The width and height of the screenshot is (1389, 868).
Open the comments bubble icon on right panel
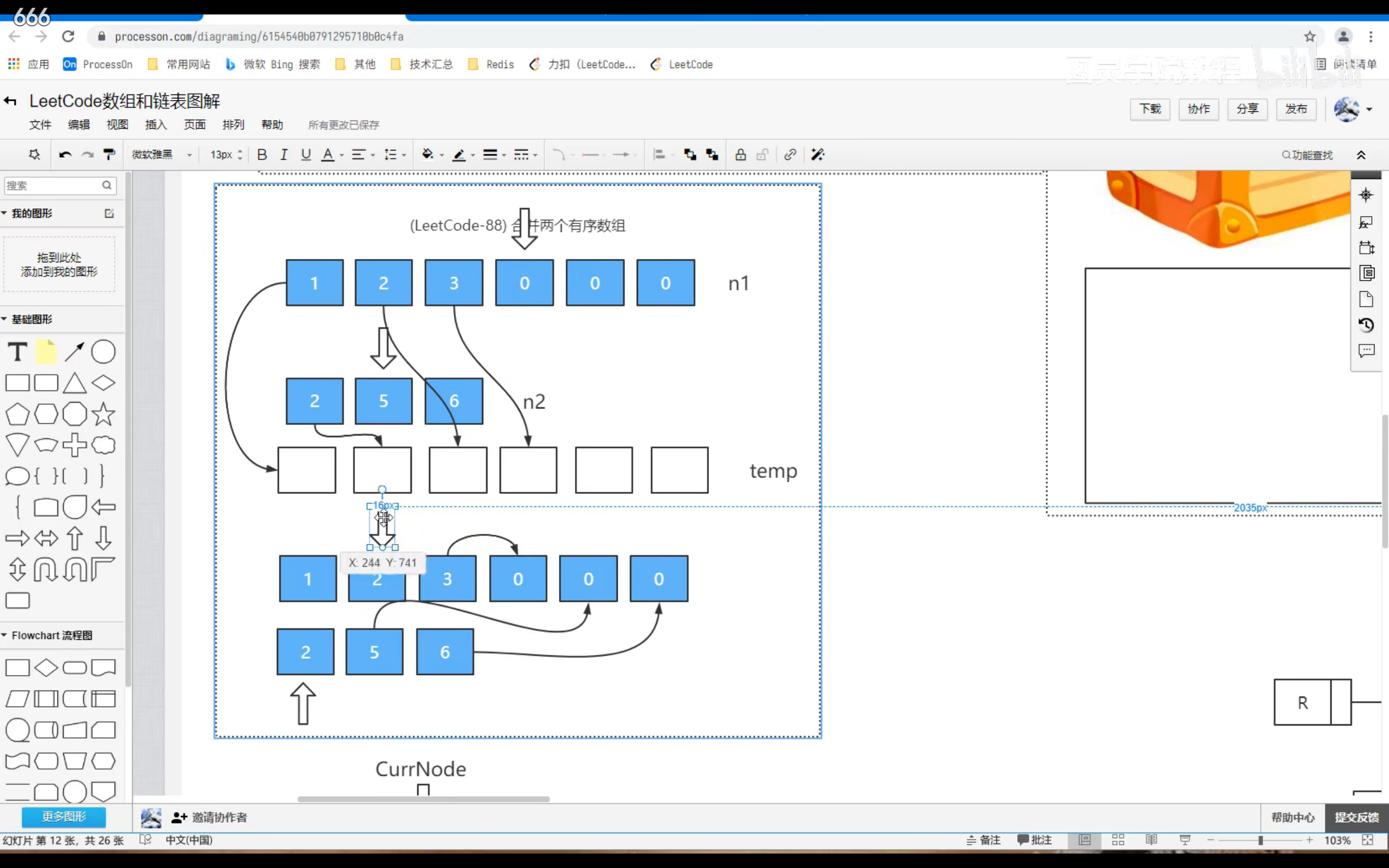(x=1366, y=351)
